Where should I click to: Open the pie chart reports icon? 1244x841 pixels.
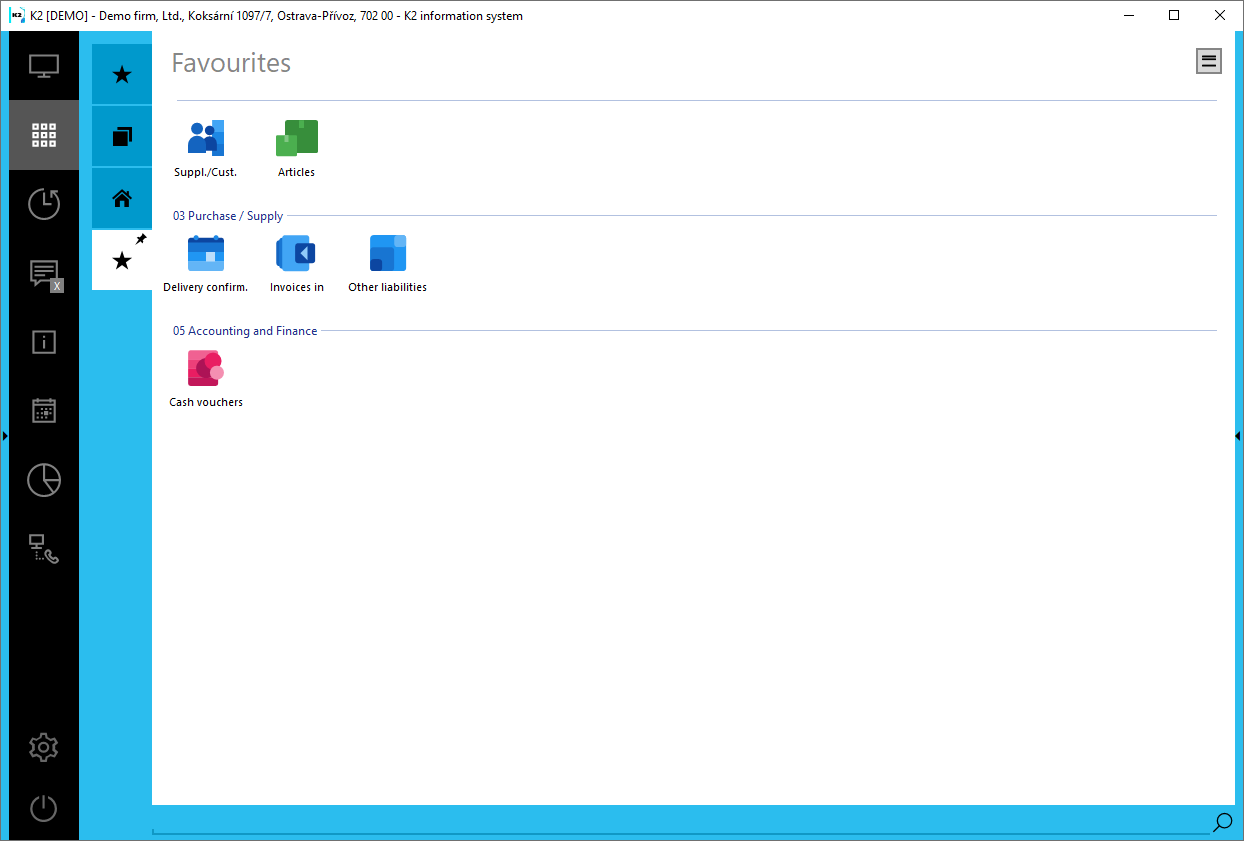44,480
